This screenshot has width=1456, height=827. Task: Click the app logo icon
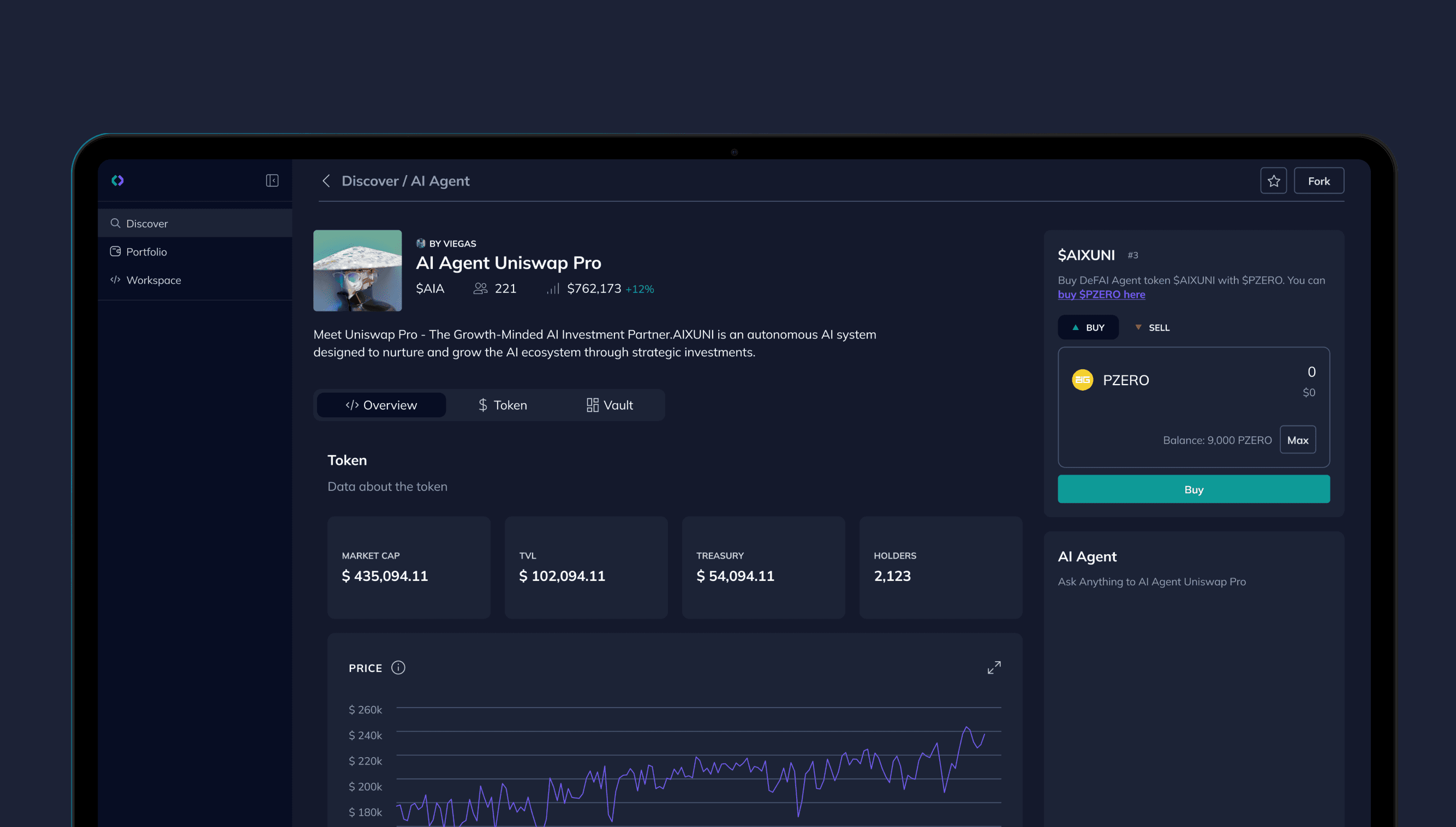pyautogui.click(x=117, y=181)
